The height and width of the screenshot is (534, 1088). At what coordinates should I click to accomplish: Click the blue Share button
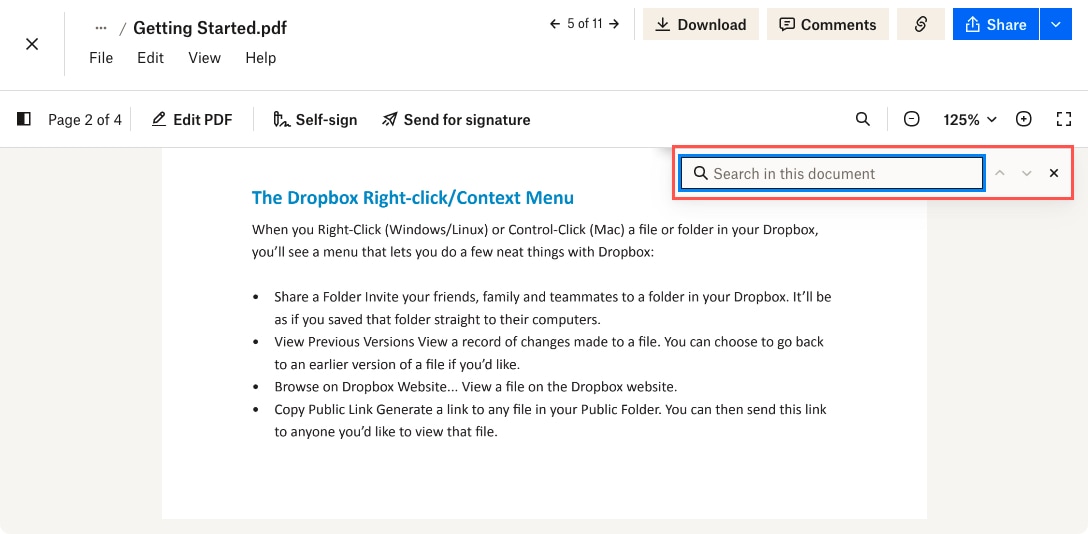tap(996, 24)
